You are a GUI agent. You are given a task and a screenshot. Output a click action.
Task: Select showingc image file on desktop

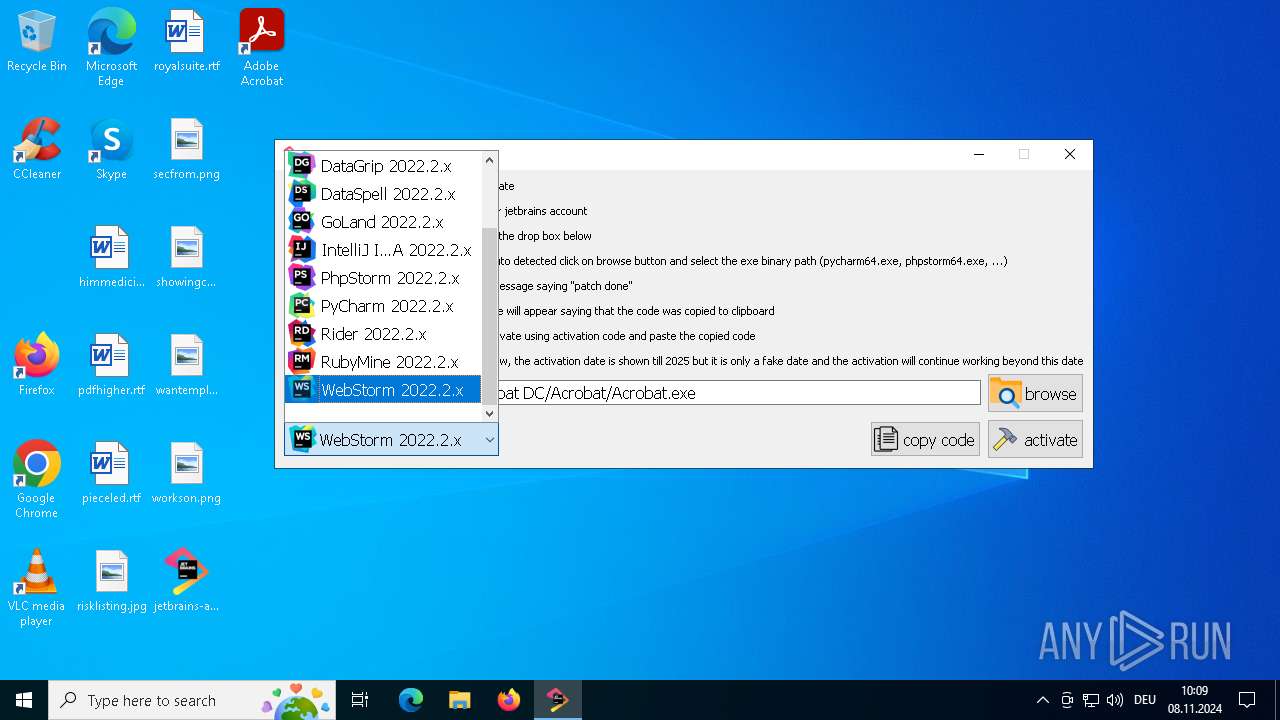pyautogui.click(x=187, y=258)
